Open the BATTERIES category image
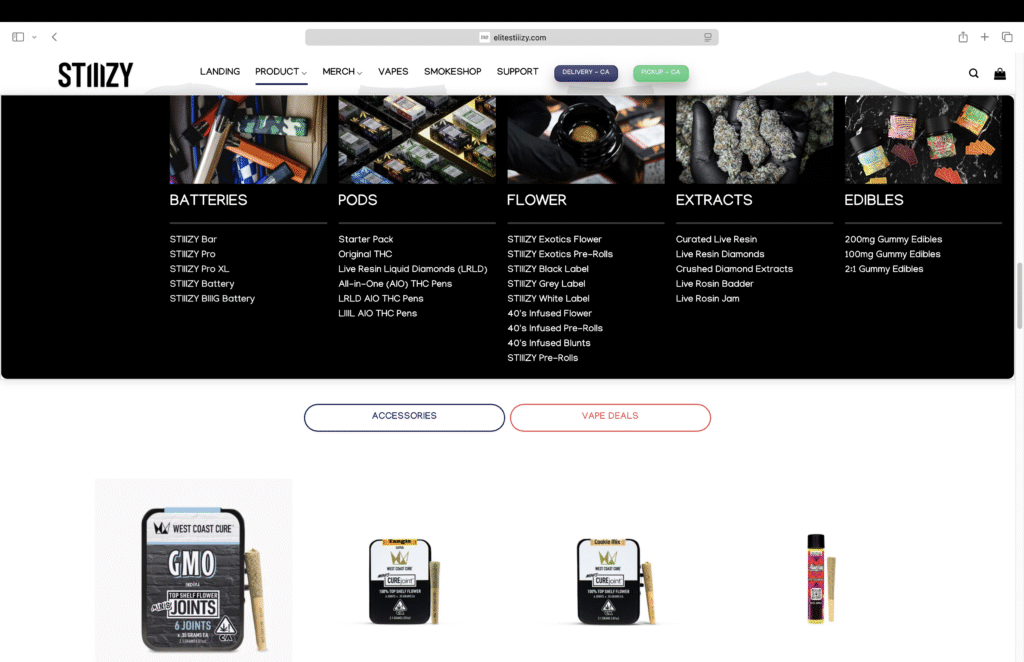The image size is (1024, 662). click(248, 140)
